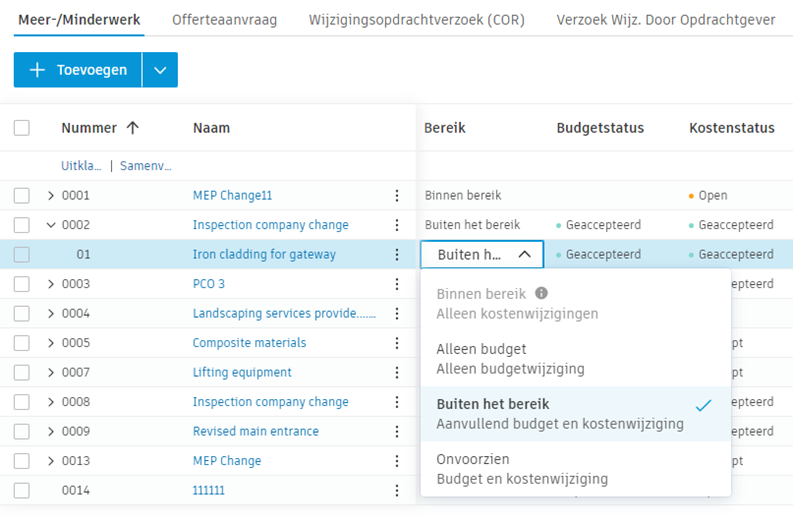Open the kebab menu for PCO 3 row

397,284
